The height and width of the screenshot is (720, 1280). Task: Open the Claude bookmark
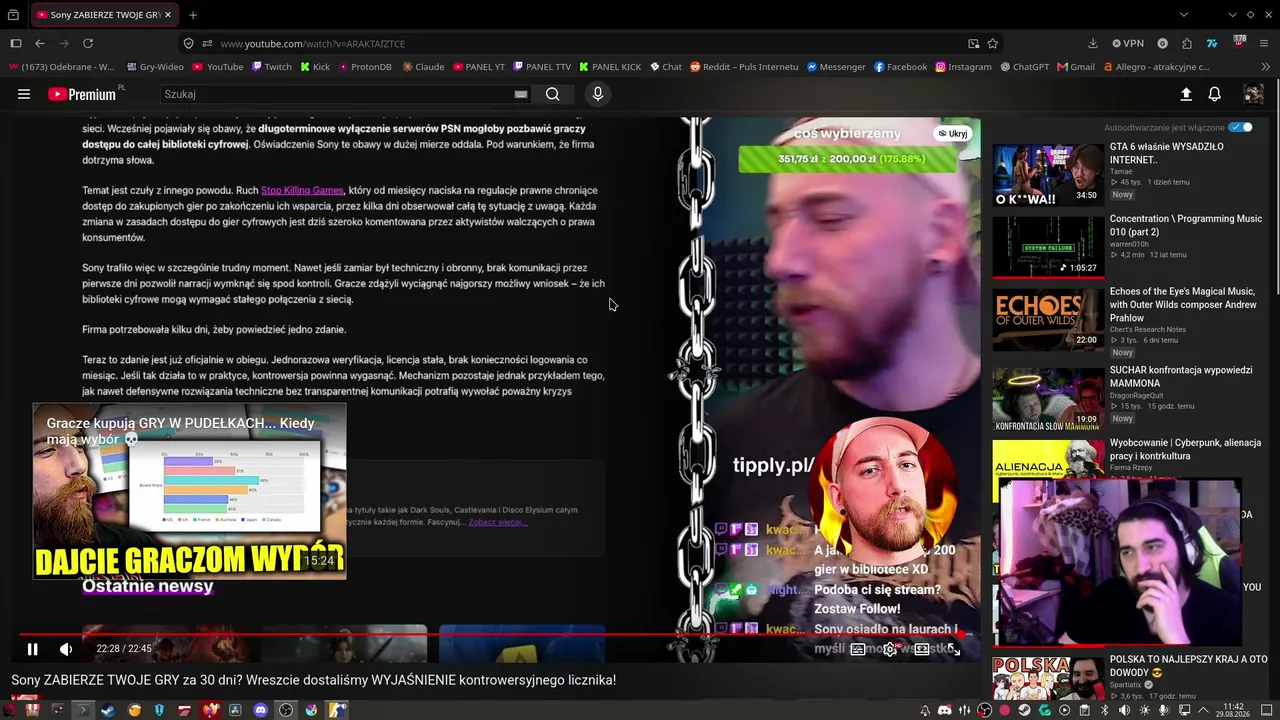coord(423,67)
